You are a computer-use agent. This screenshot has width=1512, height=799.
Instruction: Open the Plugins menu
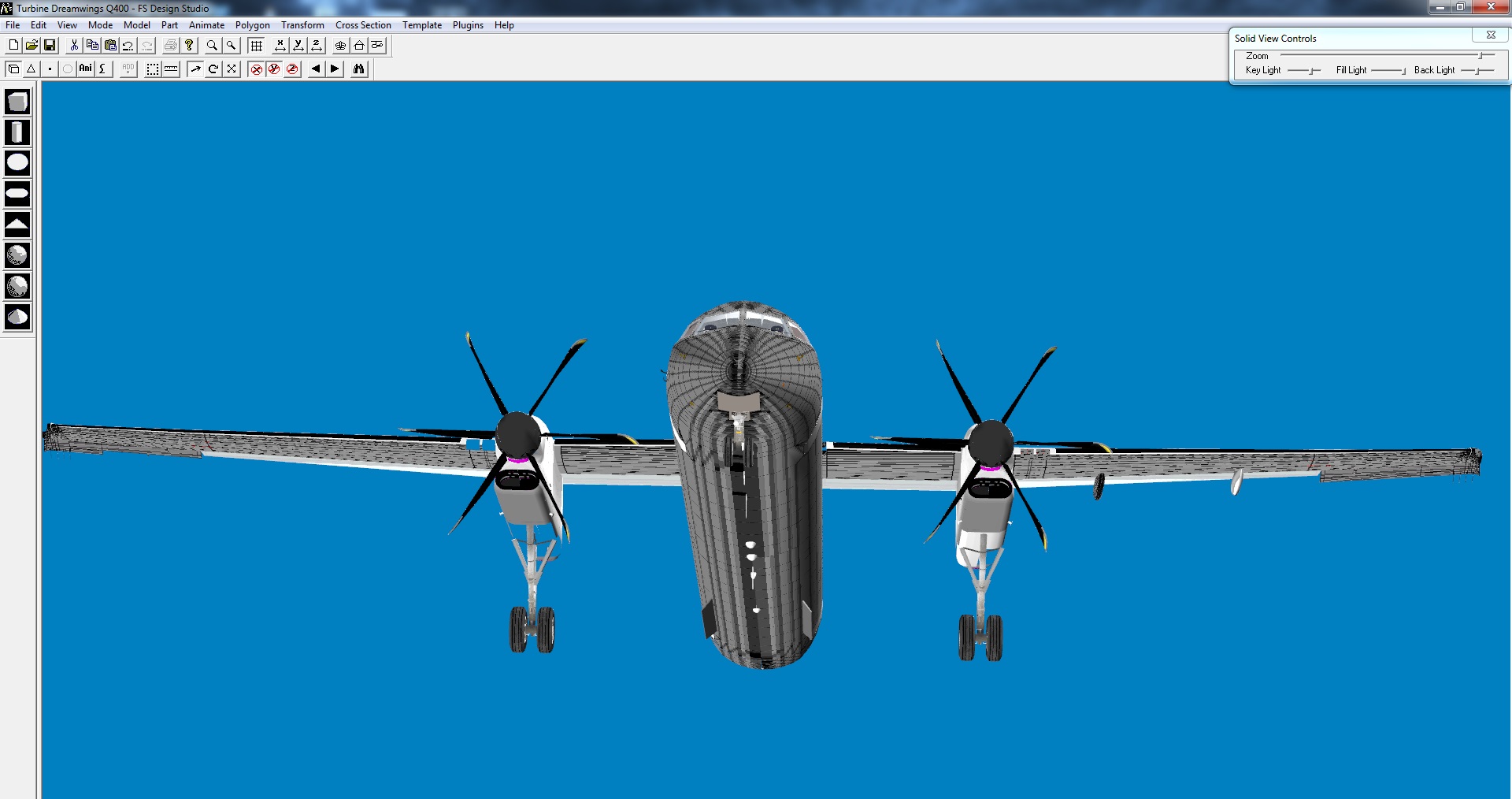[x=468, y=25]
